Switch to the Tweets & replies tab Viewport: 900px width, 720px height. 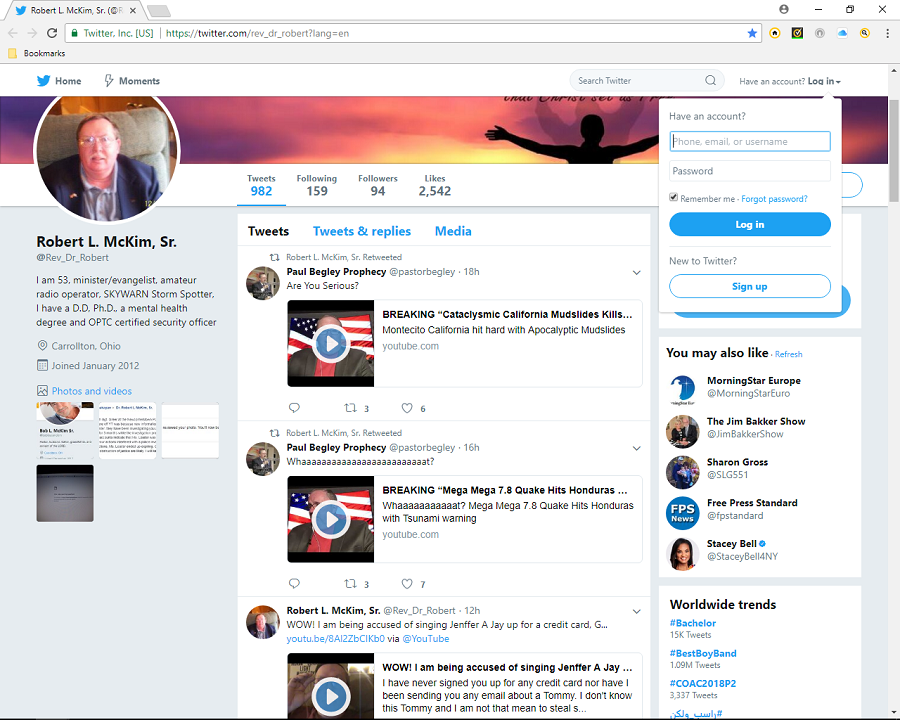(362, 231)
